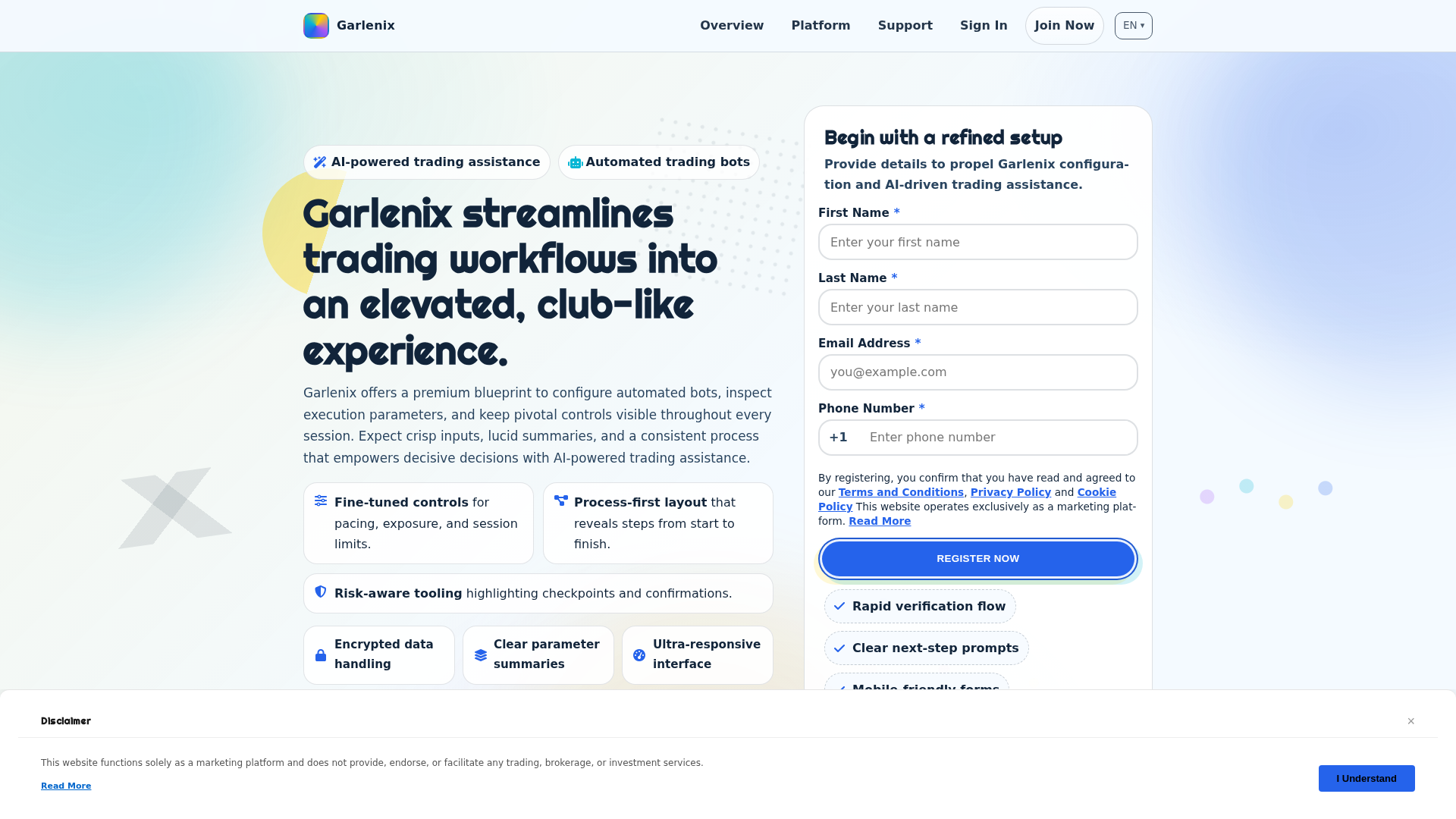Click the checkmark beside Clear next-step prompts

pyautogui.click(x=839, y=648)
